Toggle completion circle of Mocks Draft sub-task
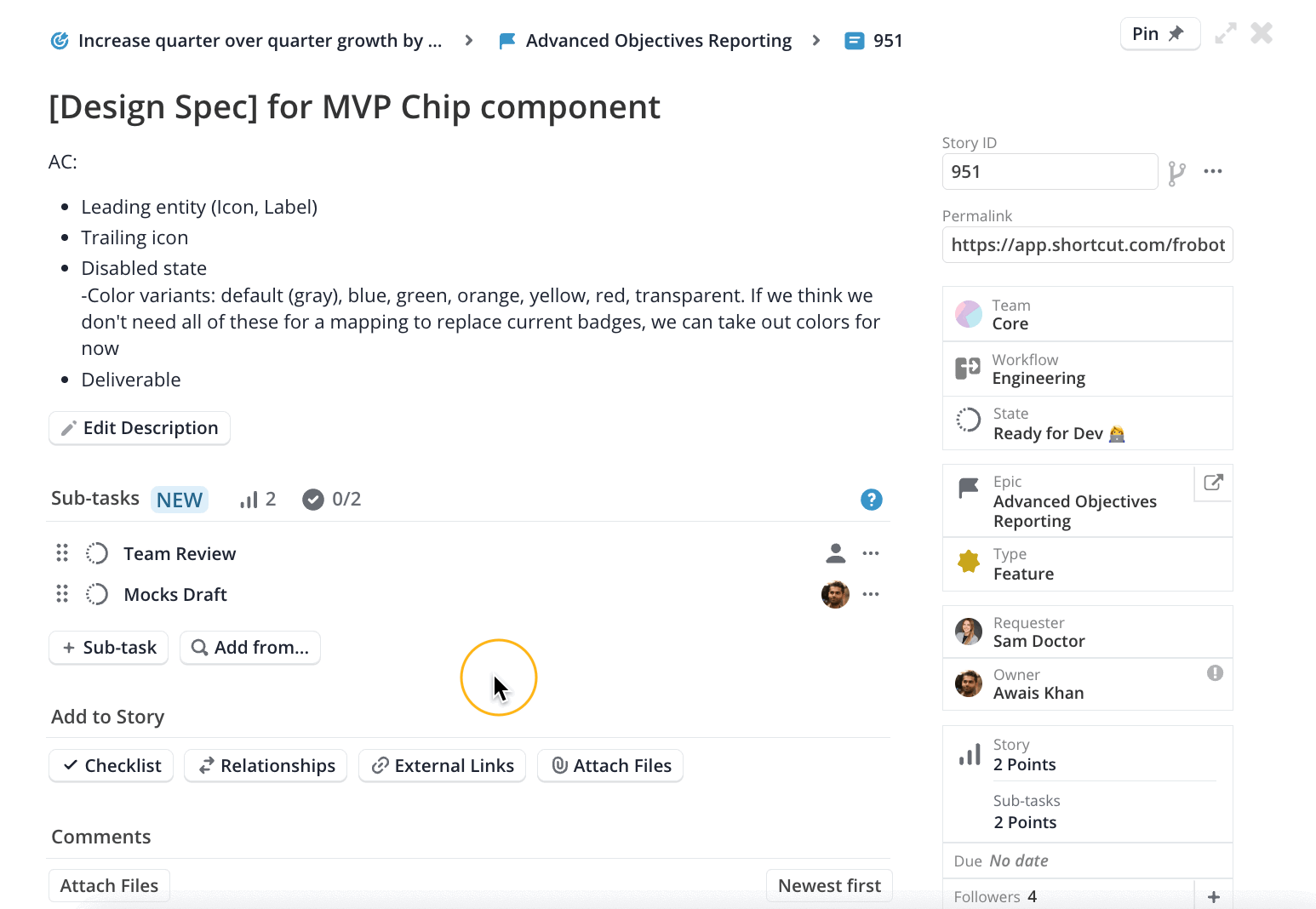The height and width of the screenshot is (909, 1316). pos(97,593)
